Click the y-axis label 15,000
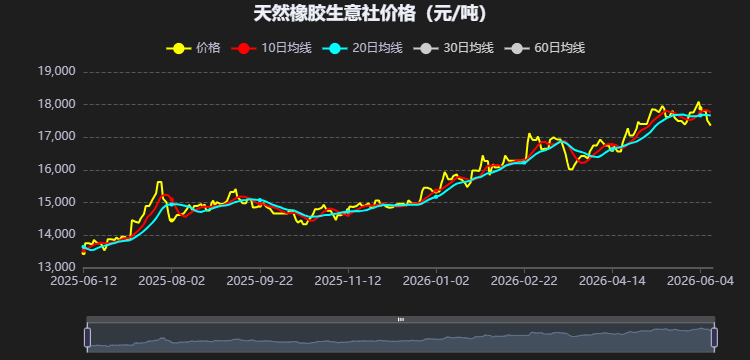Image resolution: width=750 pixels, height=360 pixels. tap(56, 202)
